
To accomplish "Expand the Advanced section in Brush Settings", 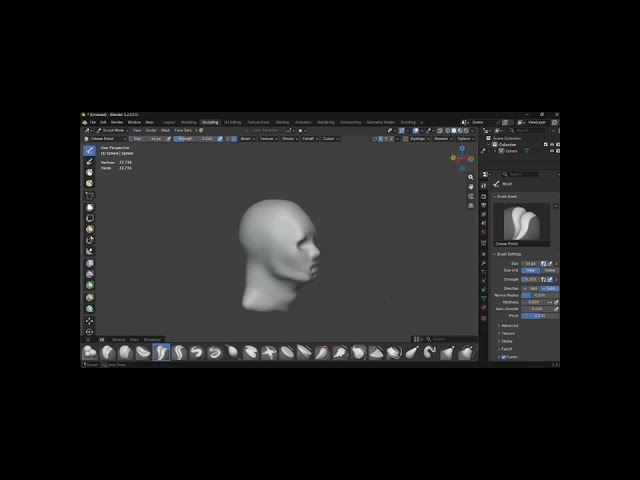I will (507, 326).
